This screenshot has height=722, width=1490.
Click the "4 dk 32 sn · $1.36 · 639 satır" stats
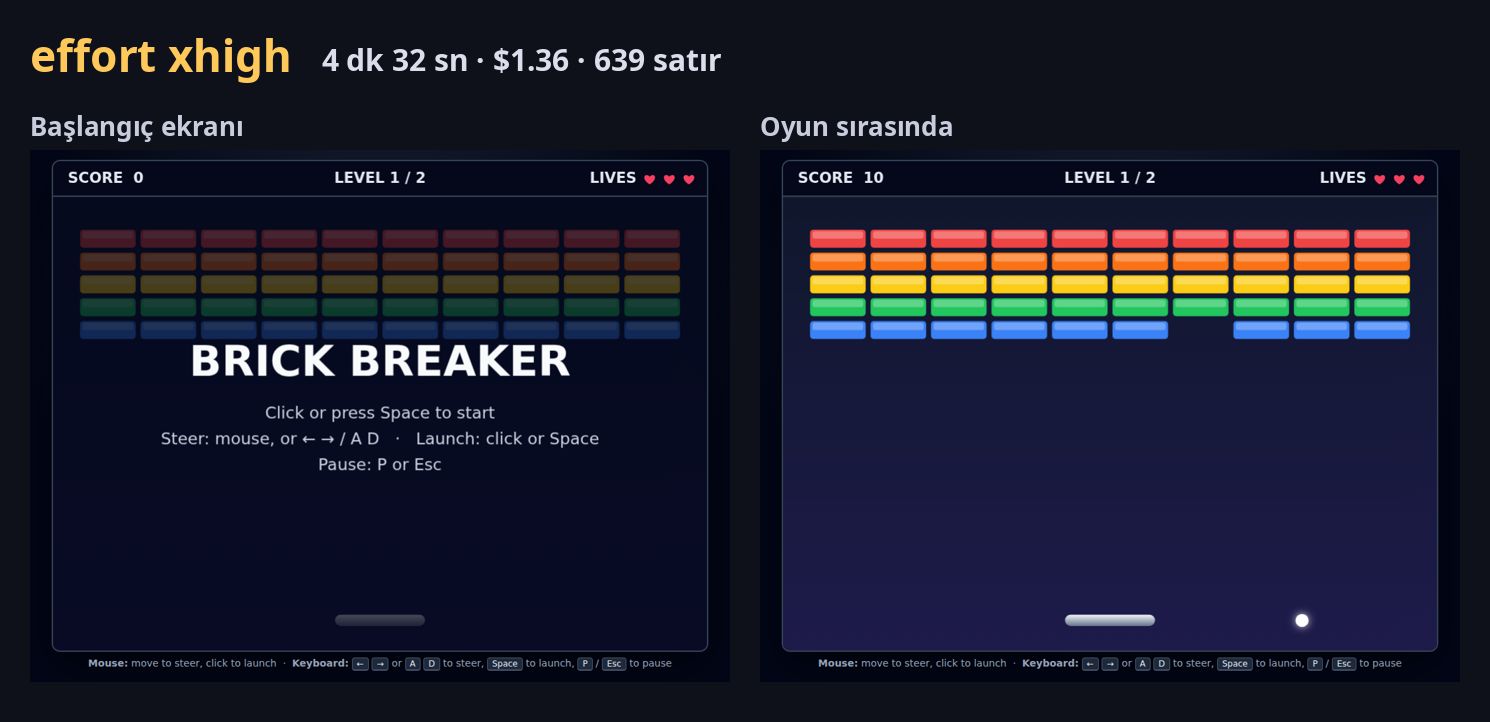(521, 61)
